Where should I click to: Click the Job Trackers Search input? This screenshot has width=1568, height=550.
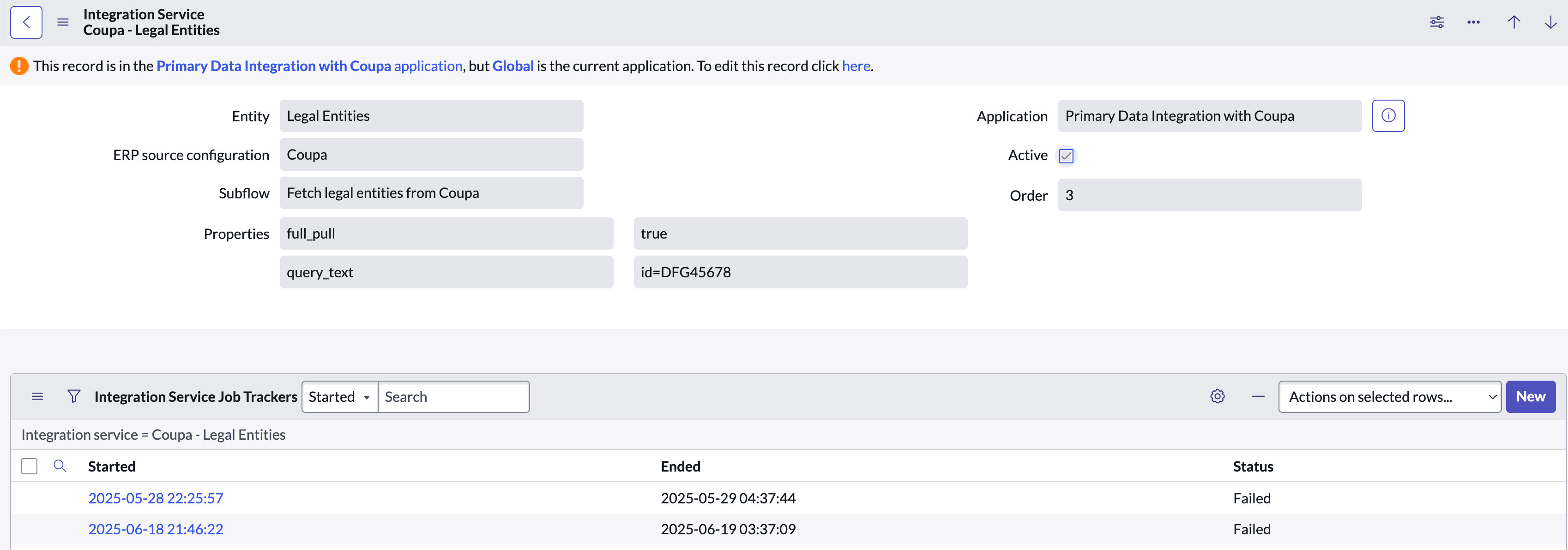453,397
